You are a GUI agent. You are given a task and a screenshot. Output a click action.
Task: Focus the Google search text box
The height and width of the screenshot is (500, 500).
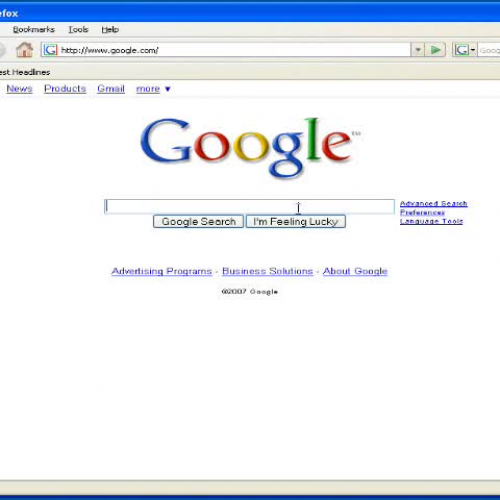click(249, 207)
